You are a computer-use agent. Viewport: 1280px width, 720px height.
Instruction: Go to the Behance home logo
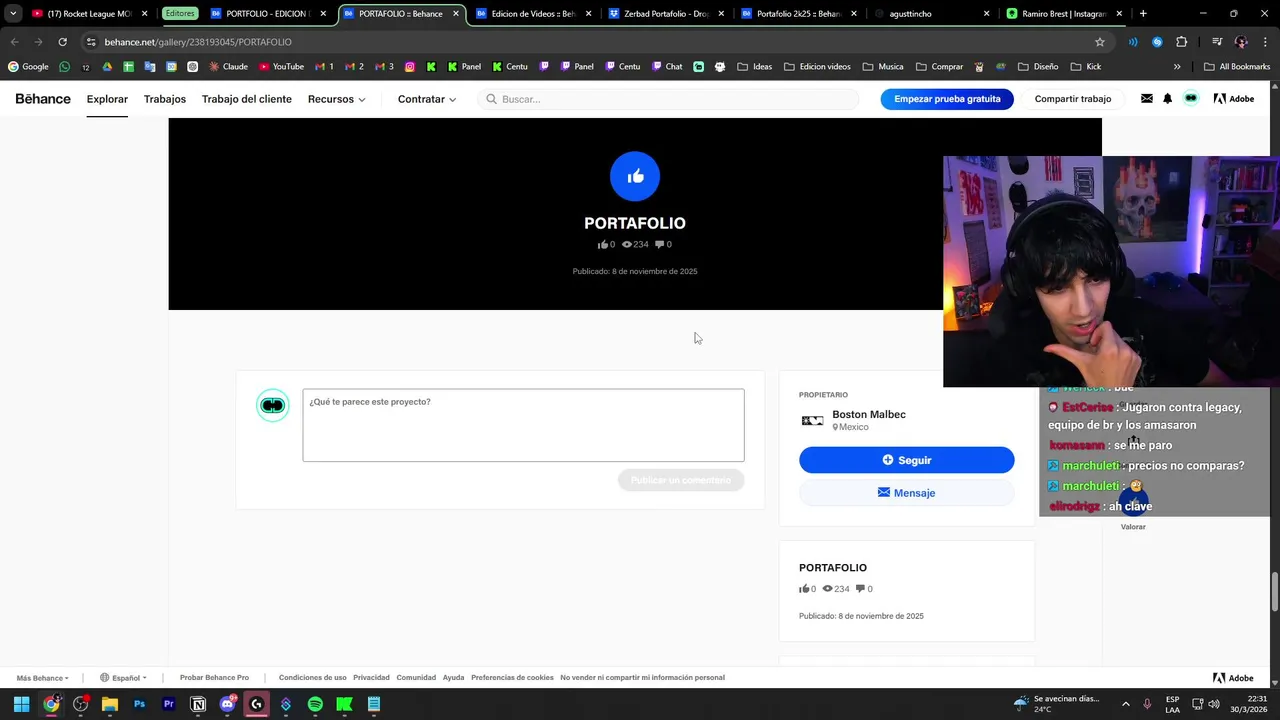(43, 99)
